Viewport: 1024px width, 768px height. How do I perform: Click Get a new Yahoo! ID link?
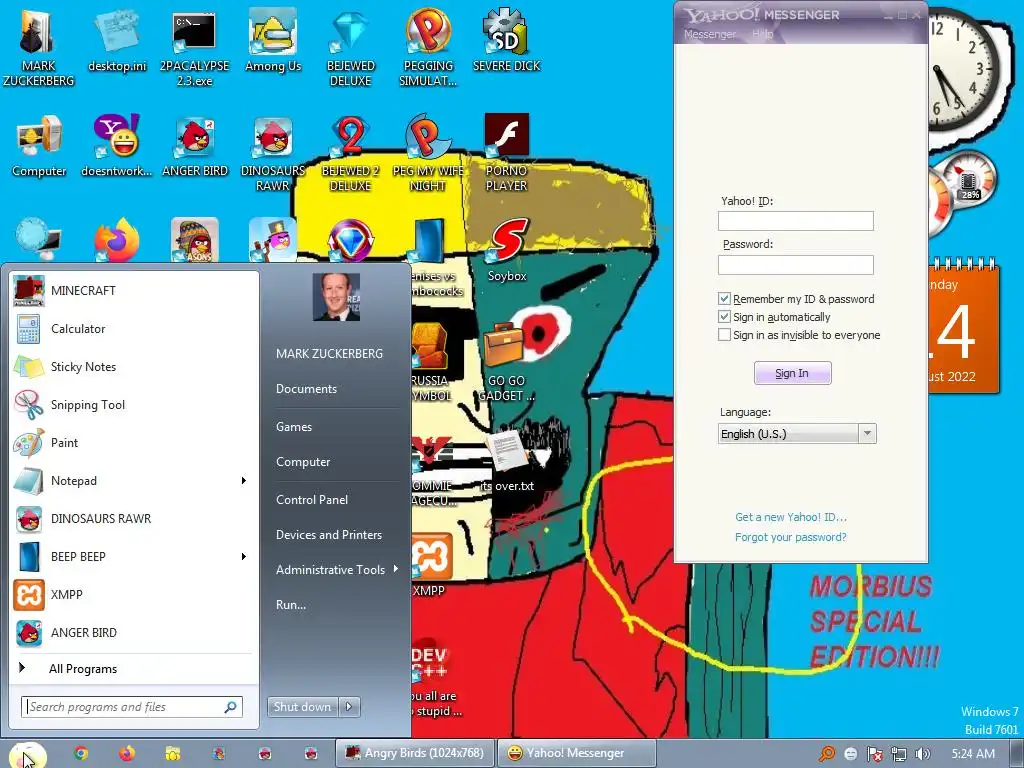[790, 517]
